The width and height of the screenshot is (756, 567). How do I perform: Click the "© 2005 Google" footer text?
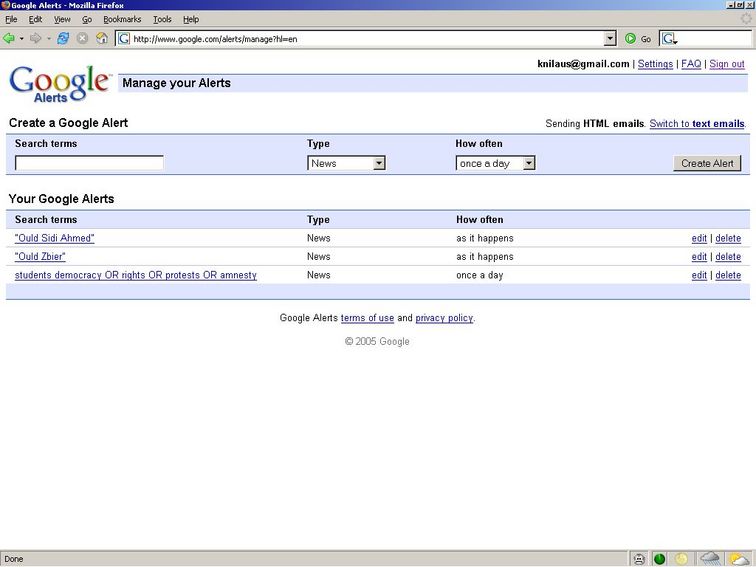[377, 341]
